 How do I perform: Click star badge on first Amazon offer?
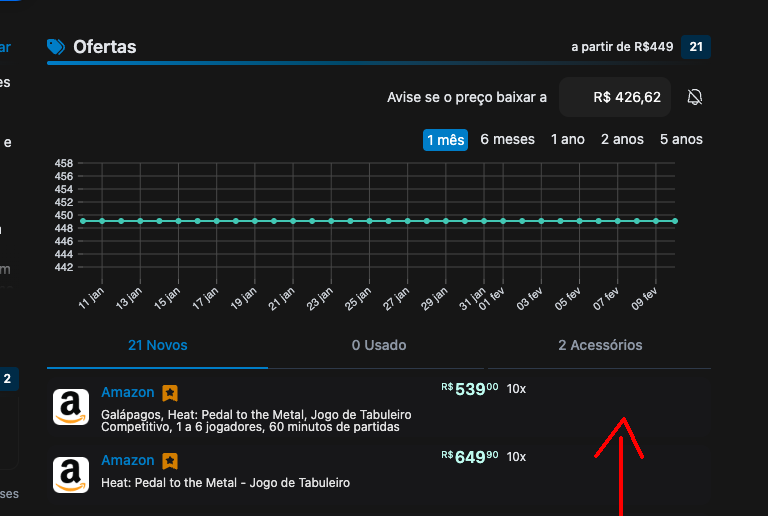(x=170, y=393)
